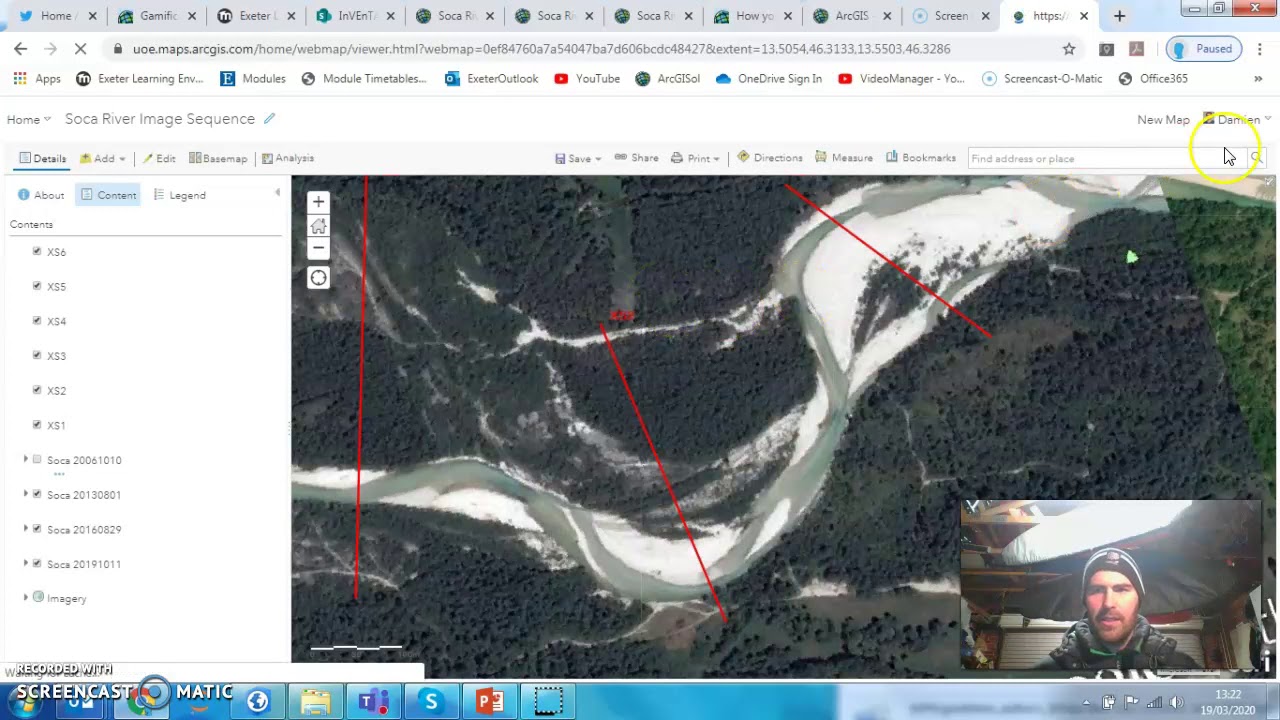Open OneDrive Sign In bookmark

[x=769, y=79]
